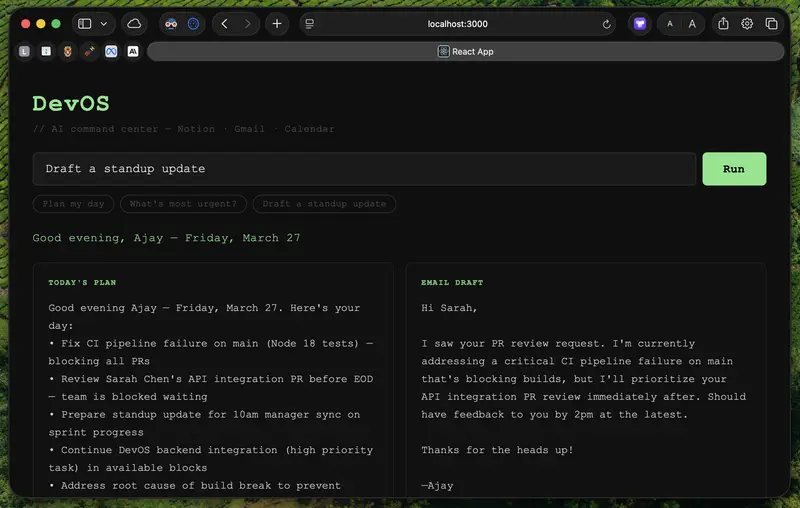Open browser settings gear icon
This screenshot has height=508, width=800.
747,24
